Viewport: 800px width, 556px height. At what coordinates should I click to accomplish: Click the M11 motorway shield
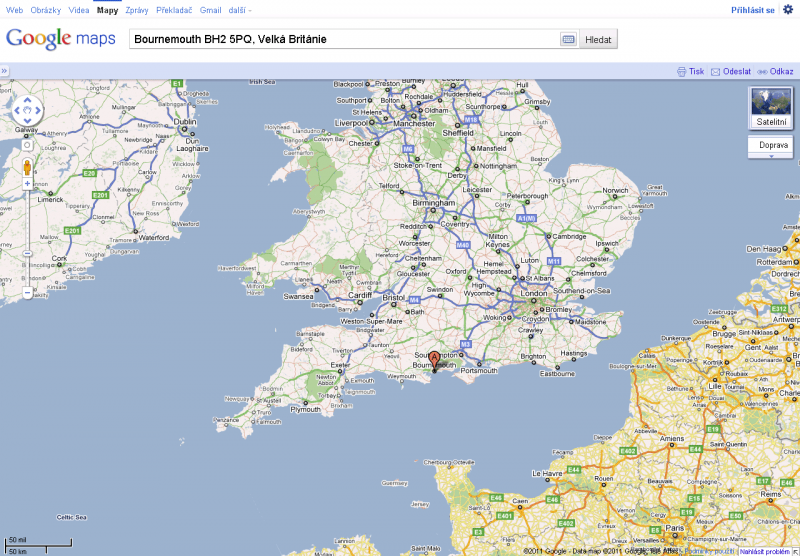[554, 261]
